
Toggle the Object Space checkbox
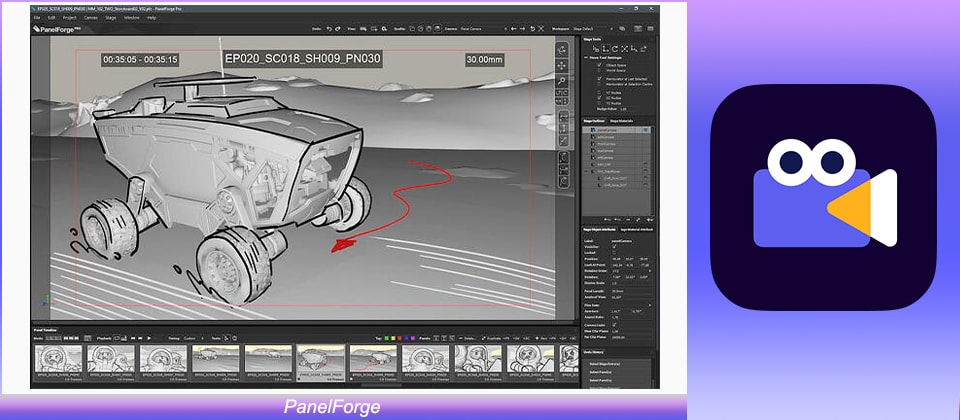point(599,66)
